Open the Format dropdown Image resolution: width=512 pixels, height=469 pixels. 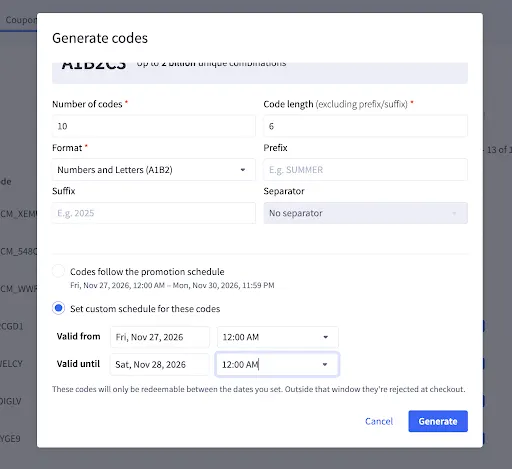154,170
